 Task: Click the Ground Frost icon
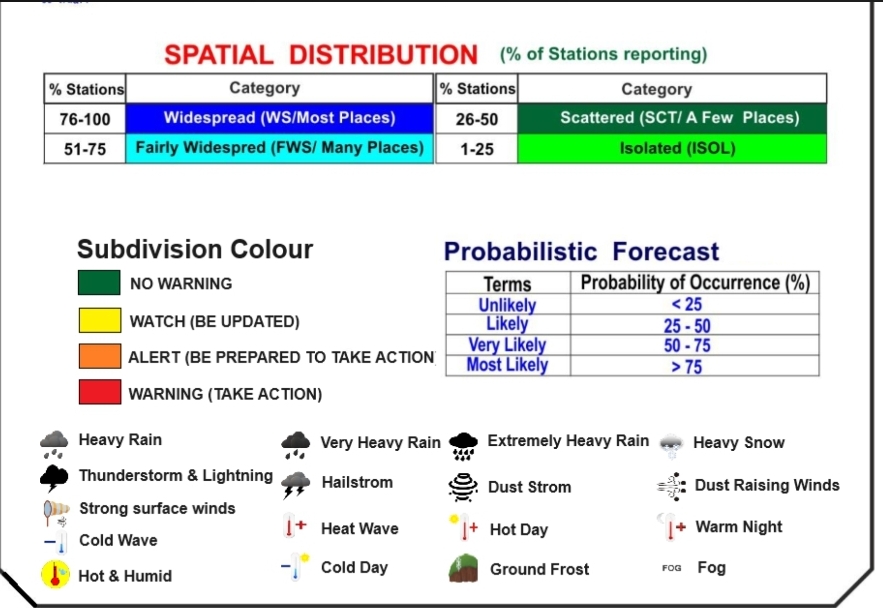click(x=463, y=569)
